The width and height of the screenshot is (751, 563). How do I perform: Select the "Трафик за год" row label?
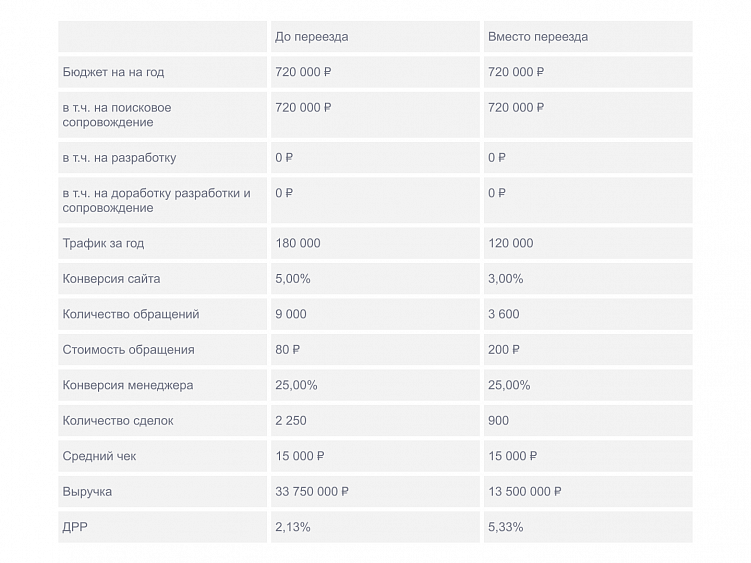[104, 243]
